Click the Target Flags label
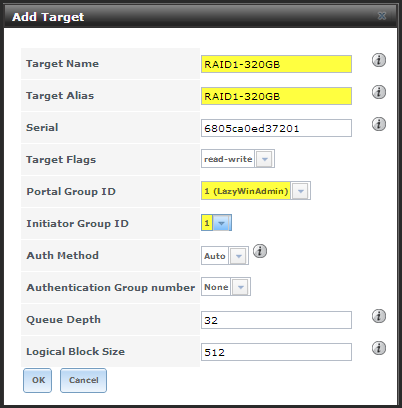402x408 pixels. pos(61,160)
